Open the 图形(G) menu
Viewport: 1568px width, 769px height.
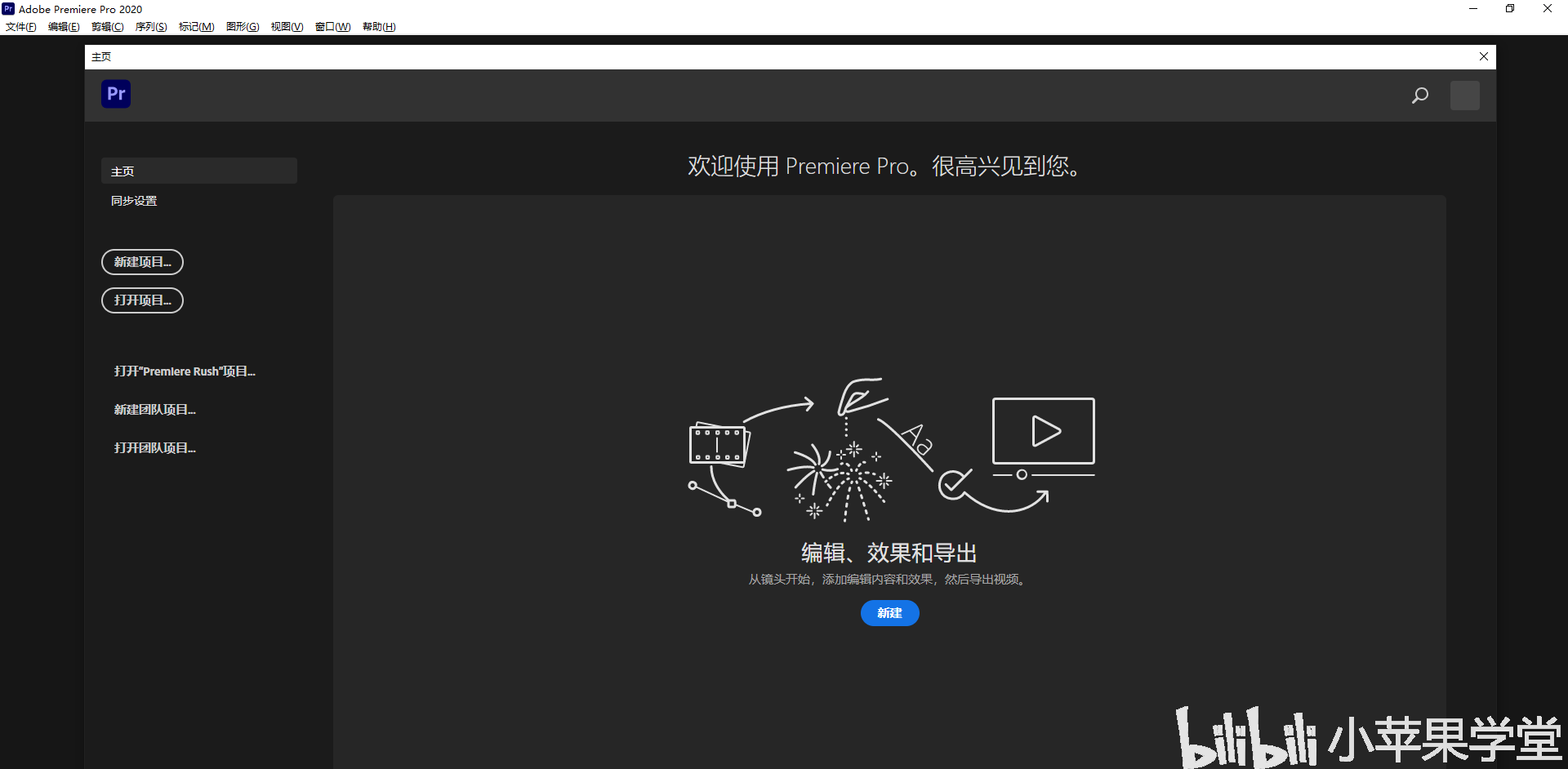pyautogui.click(x=243, y=27)
